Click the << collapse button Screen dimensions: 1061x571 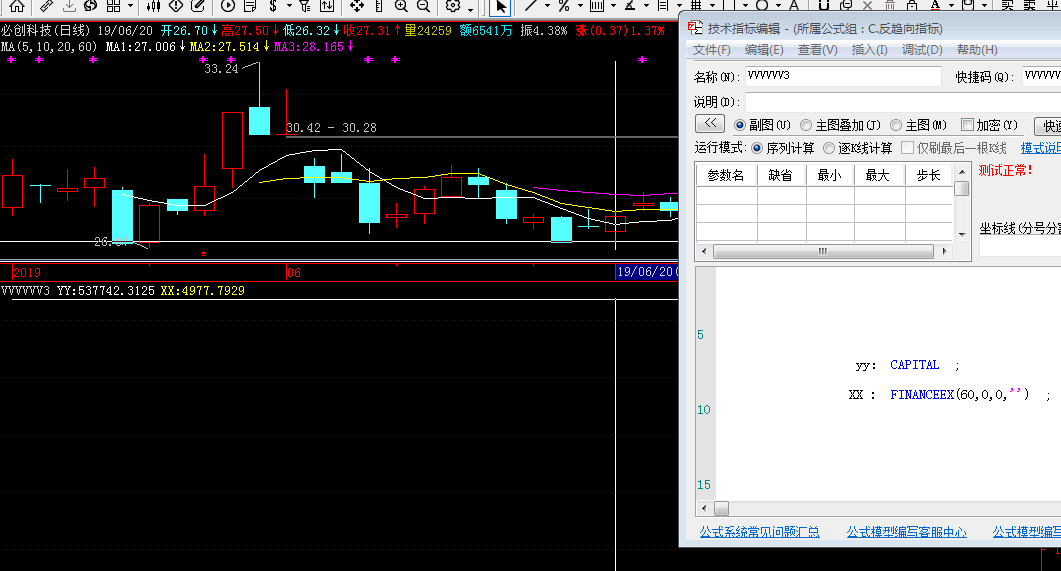click(x=710, y=123)
